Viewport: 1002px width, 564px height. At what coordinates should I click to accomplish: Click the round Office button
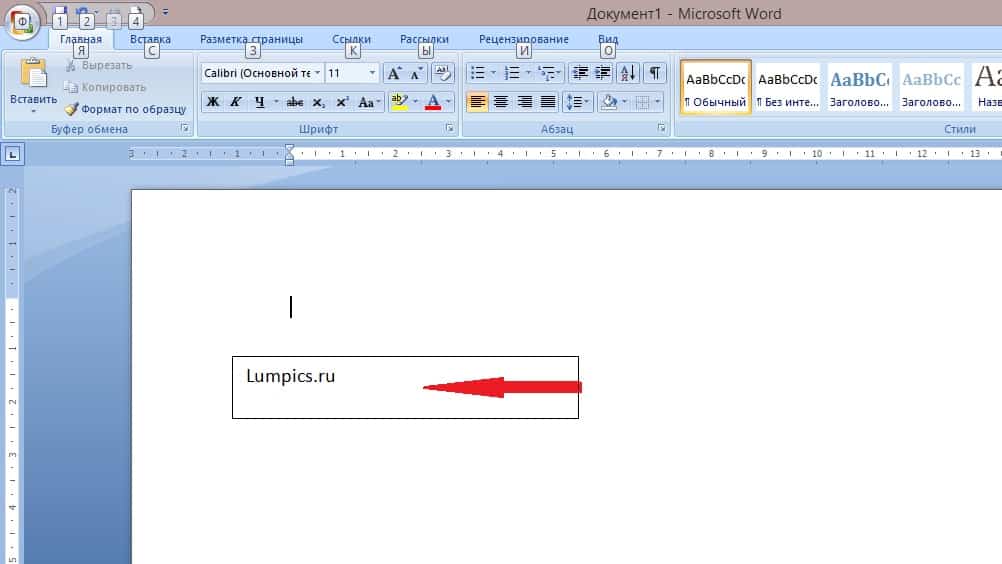24,20
